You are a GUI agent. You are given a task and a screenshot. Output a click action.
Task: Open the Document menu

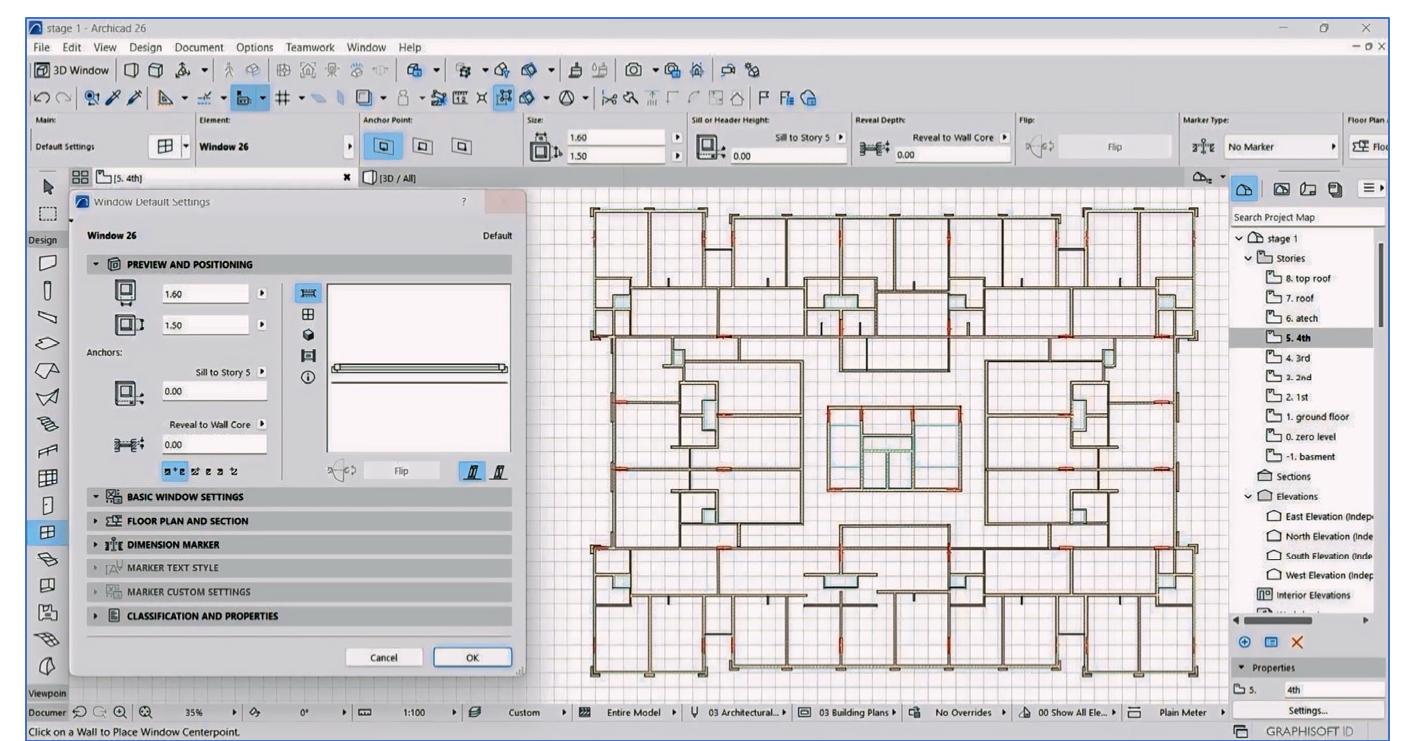click(200, 47)
